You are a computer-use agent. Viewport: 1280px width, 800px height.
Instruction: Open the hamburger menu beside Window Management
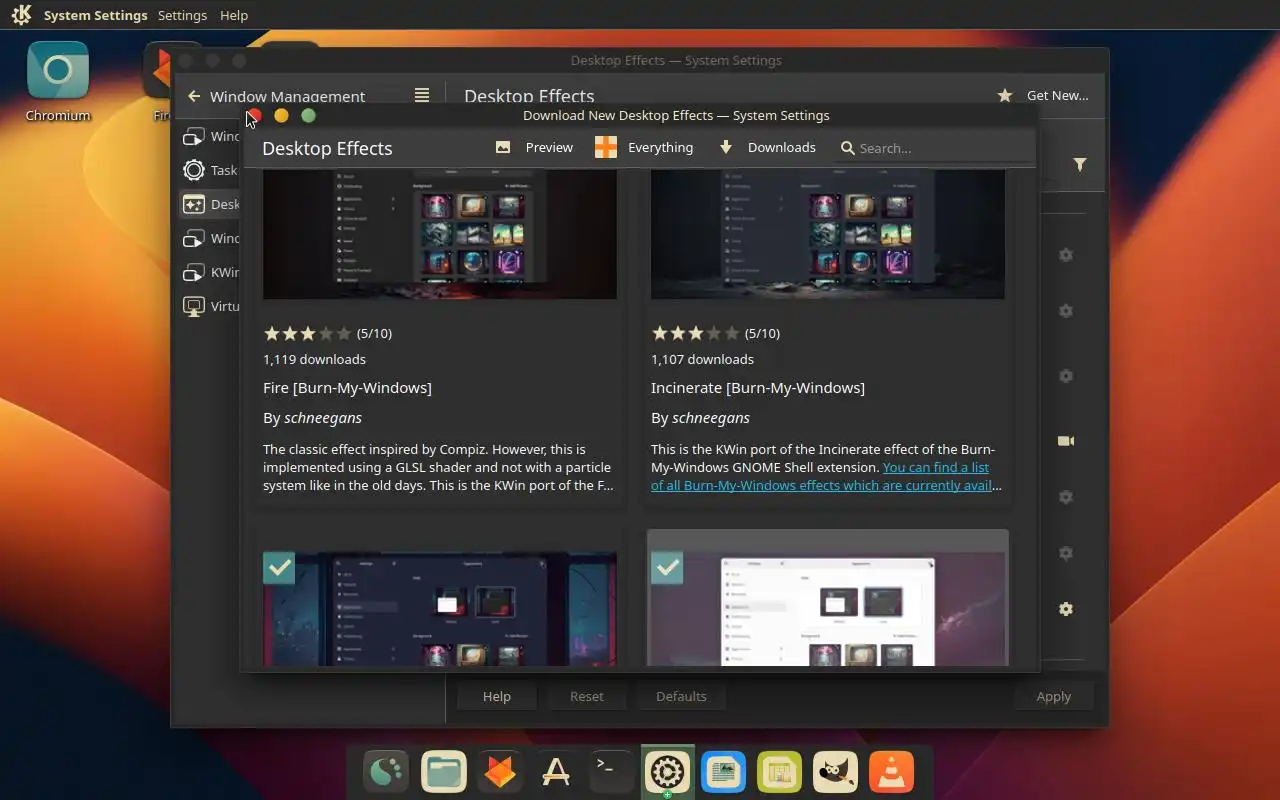coord(422,95)
